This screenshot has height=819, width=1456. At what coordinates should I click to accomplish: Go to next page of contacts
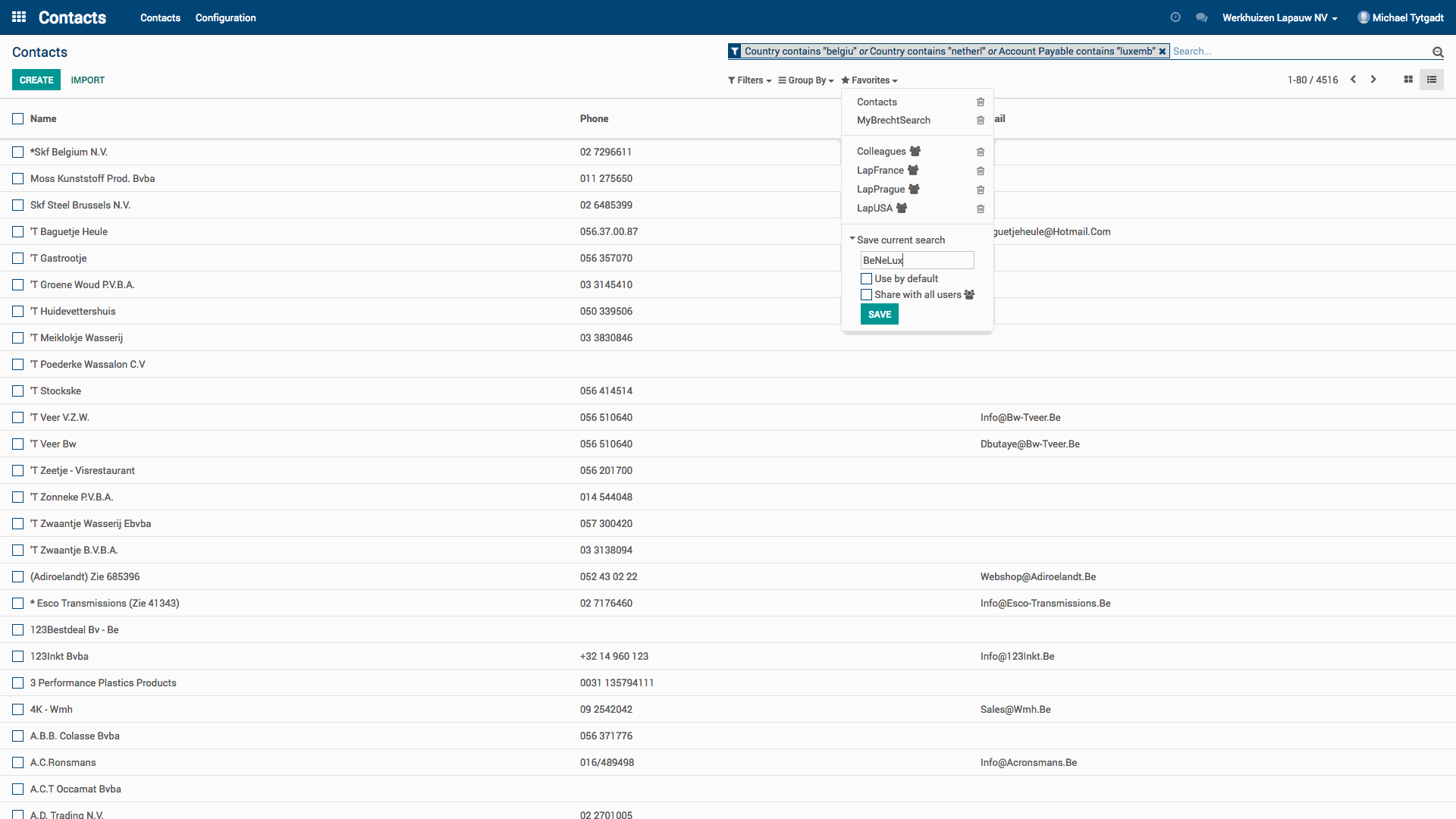[x=1373, y=80]
